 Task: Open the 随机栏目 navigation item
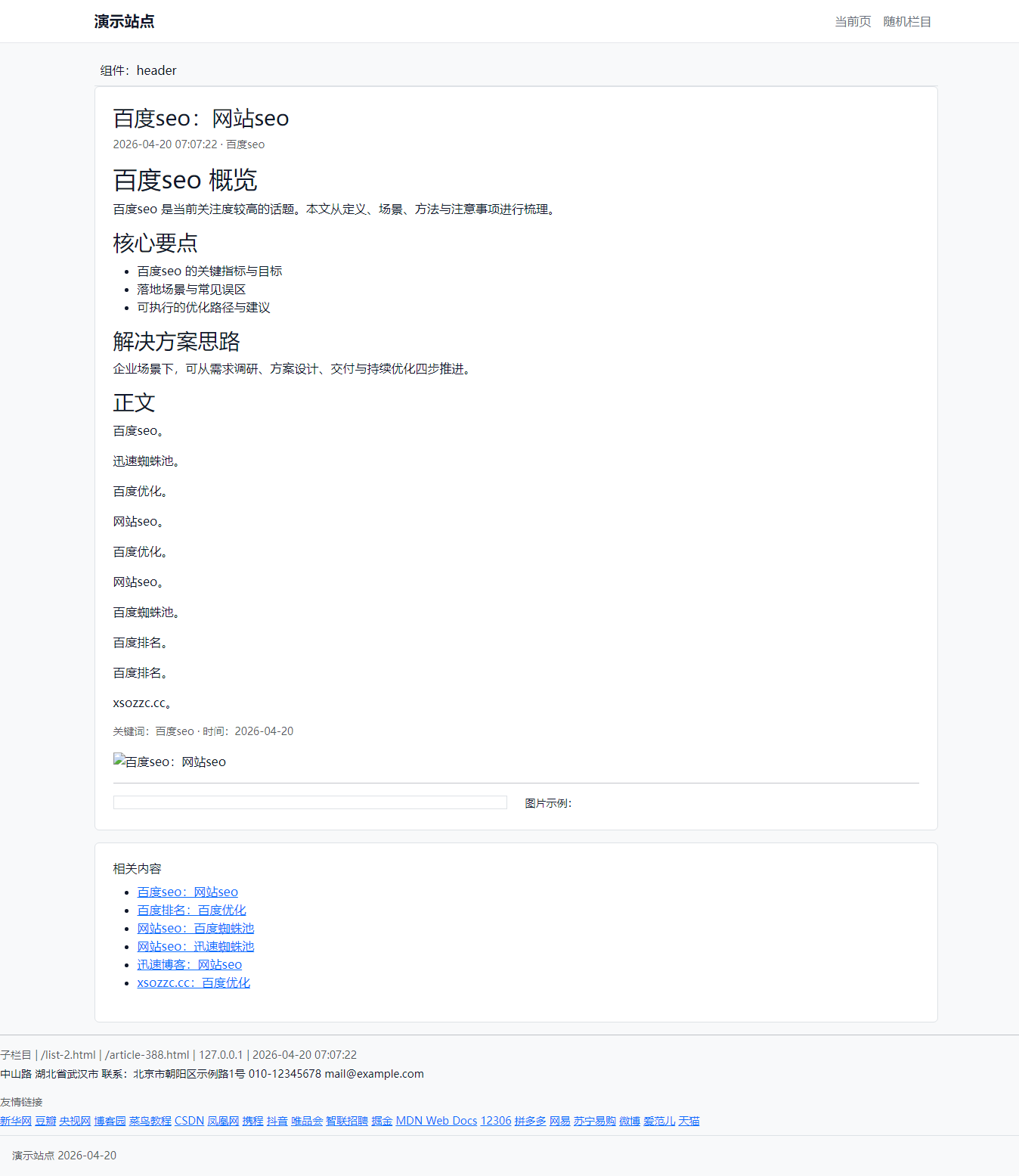906,21
